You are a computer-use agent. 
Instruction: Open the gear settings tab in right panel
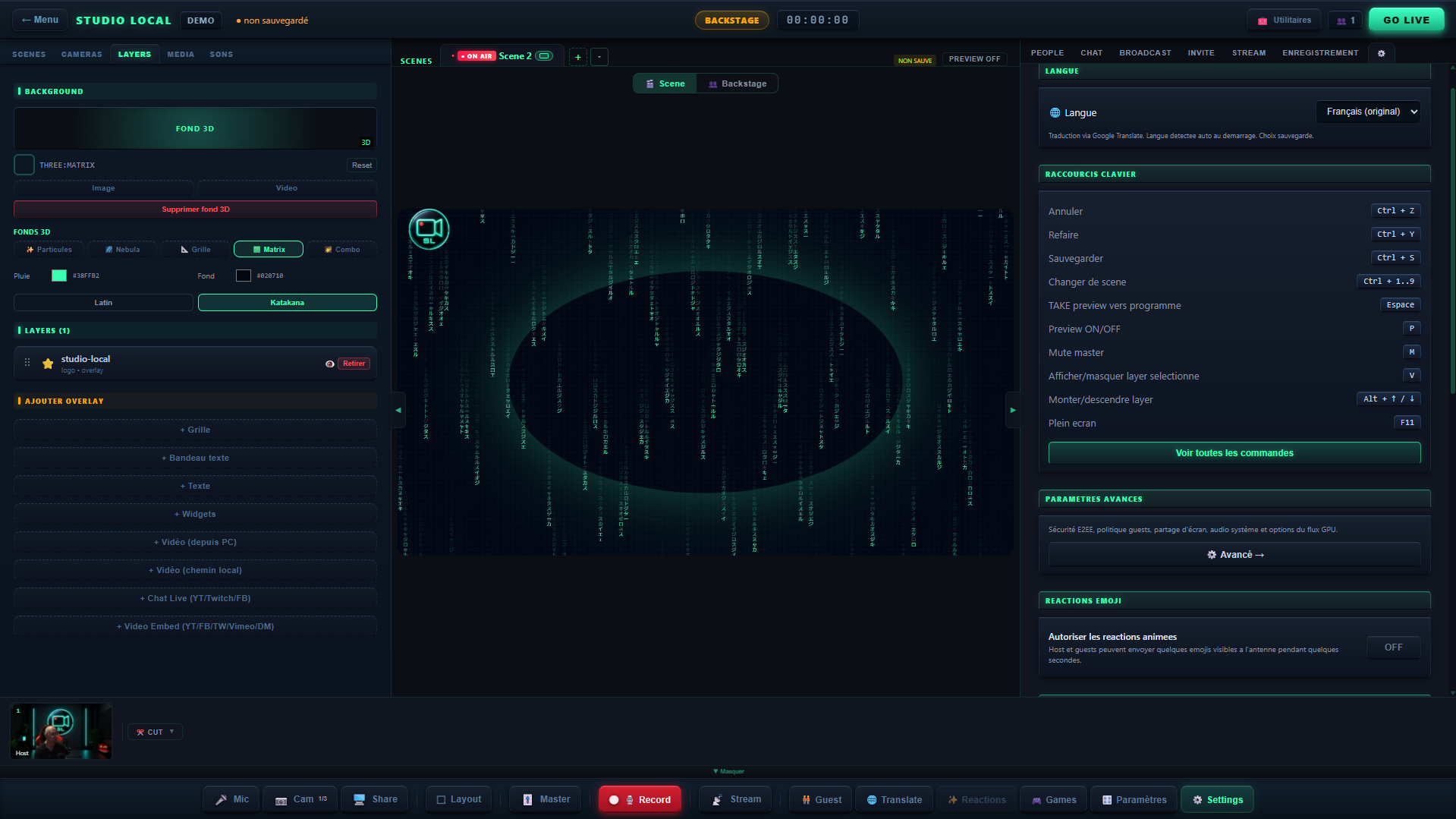click(1381, 53)
